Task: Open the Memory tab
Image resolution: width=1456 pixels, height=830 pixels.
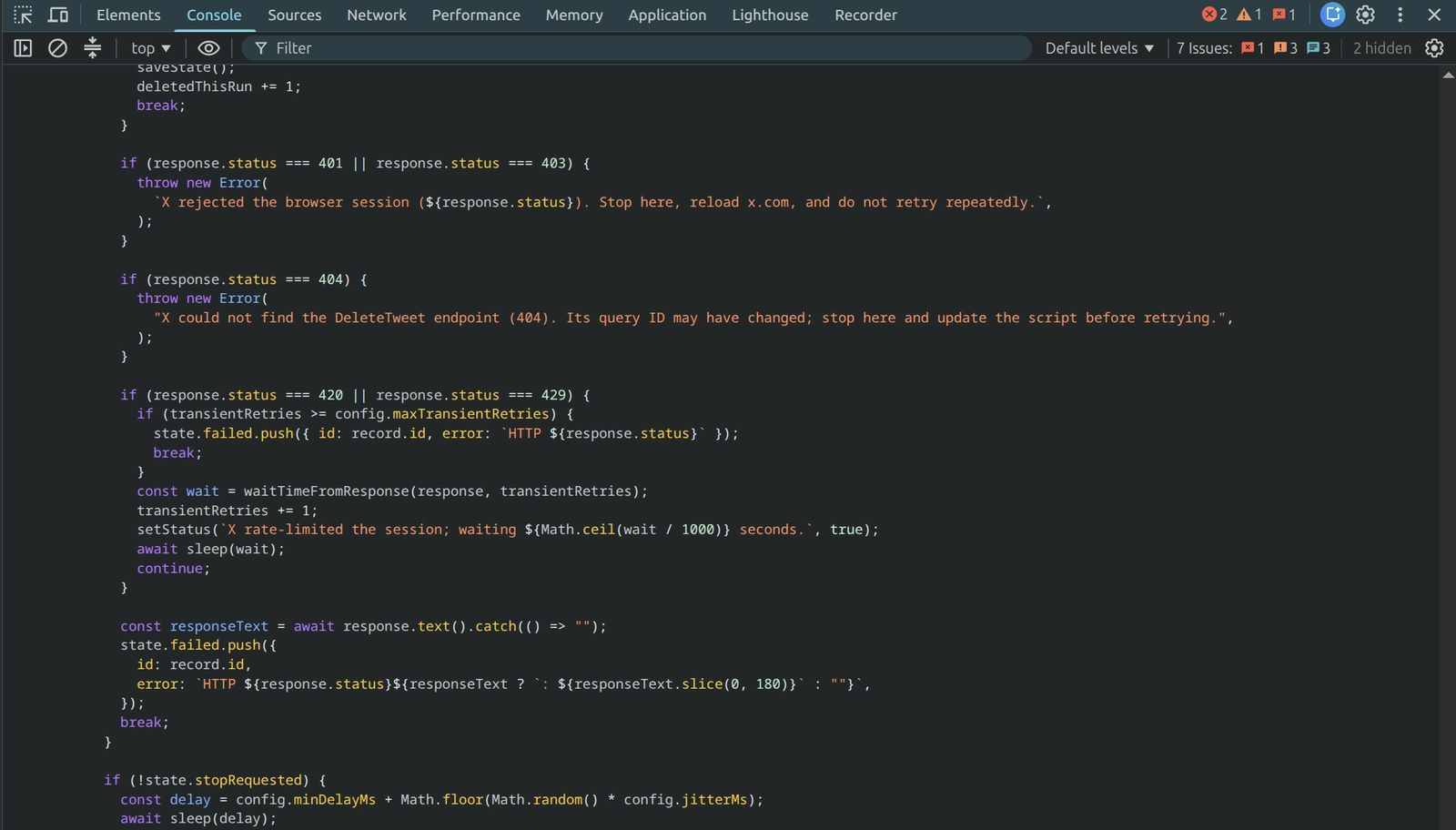Action: pos(574,15)
